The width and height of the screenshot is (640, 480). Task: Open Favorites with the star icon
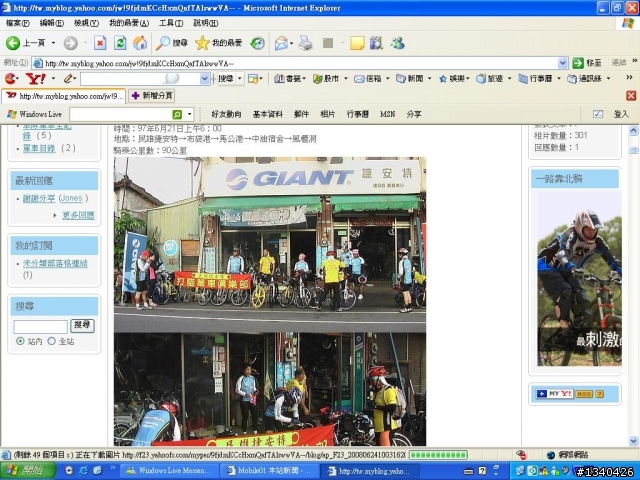tap(202, 43)
